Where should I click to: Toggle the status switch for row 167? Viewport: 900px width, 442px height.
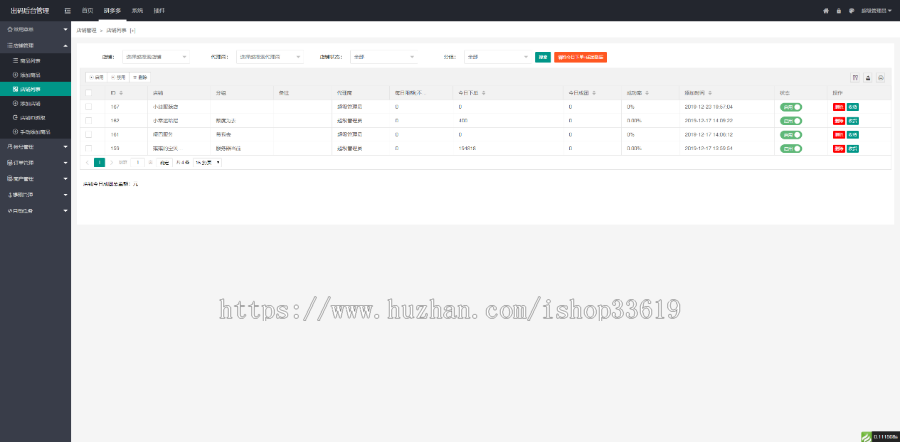791,107
